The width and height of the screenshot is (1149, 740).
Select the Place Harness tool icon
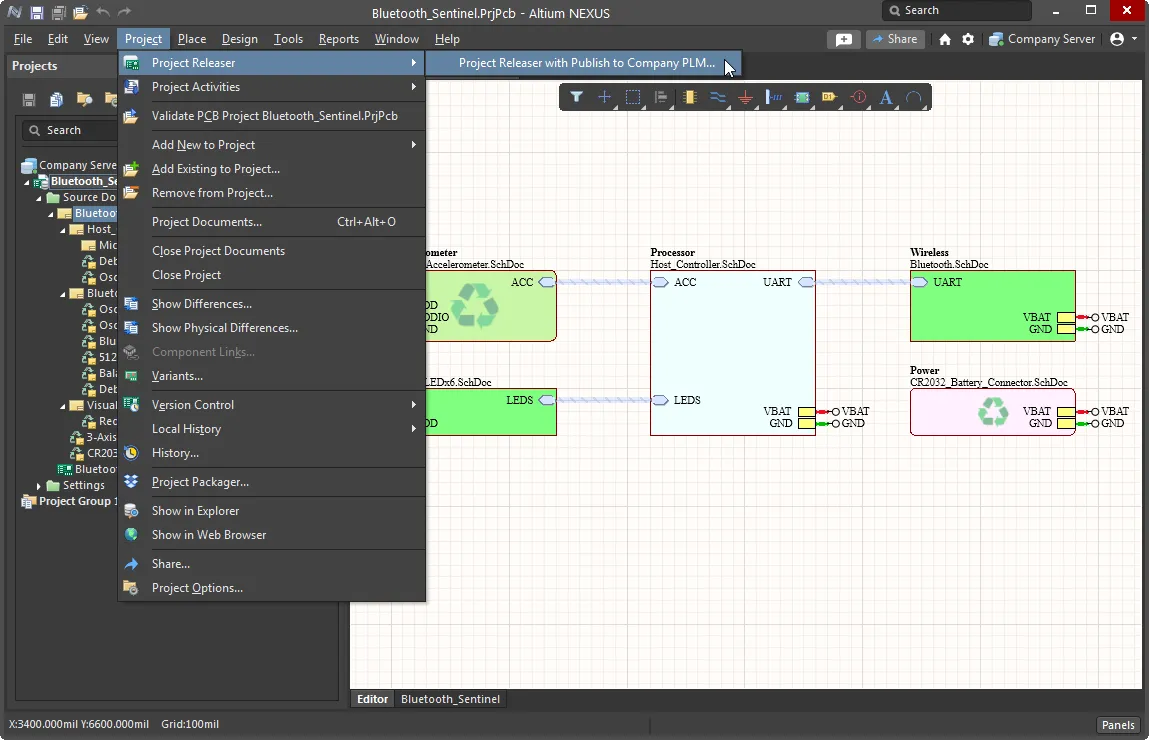click(x=774, y=97)
